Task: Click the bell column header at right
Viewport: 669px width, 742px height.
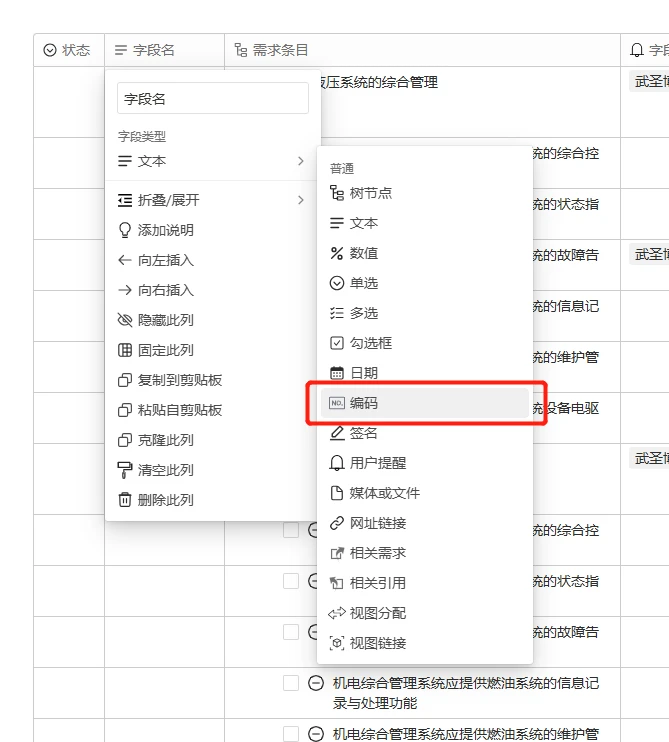Action: (x=645, y=50)
